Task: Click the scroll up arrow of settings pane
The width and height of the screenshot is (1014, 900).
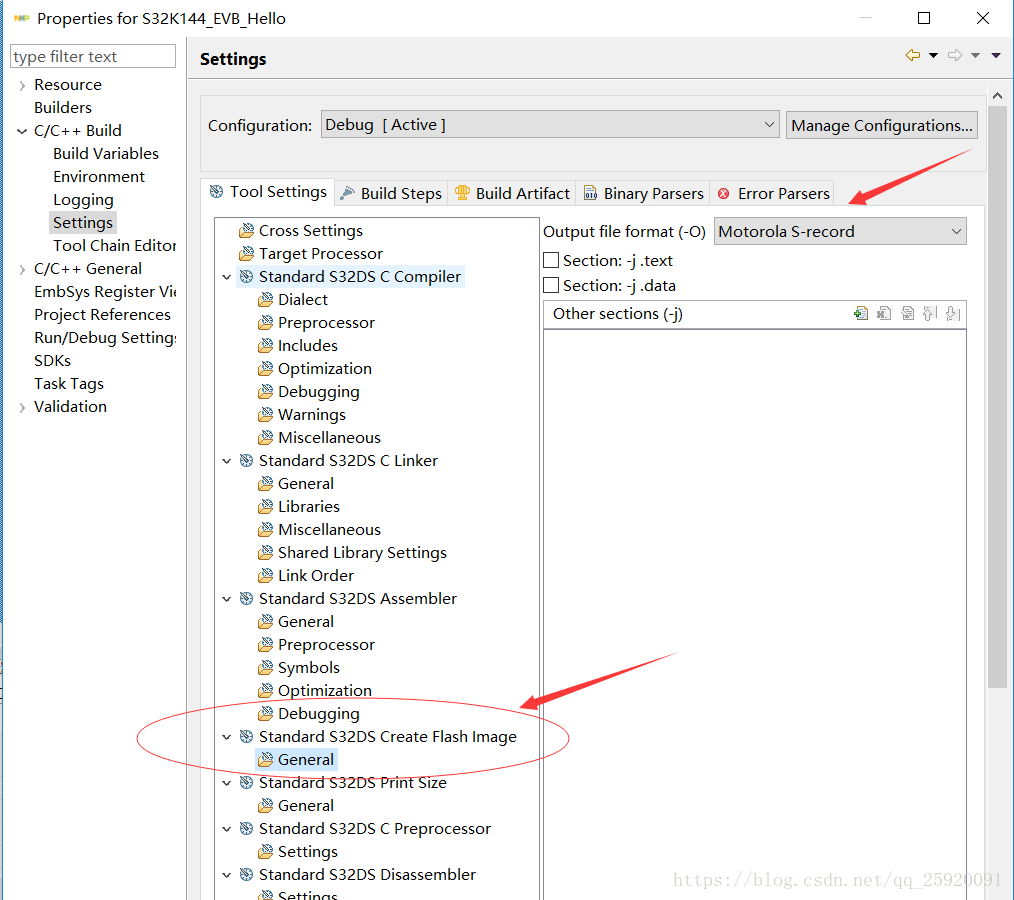Action: click(x=997, y=96)
